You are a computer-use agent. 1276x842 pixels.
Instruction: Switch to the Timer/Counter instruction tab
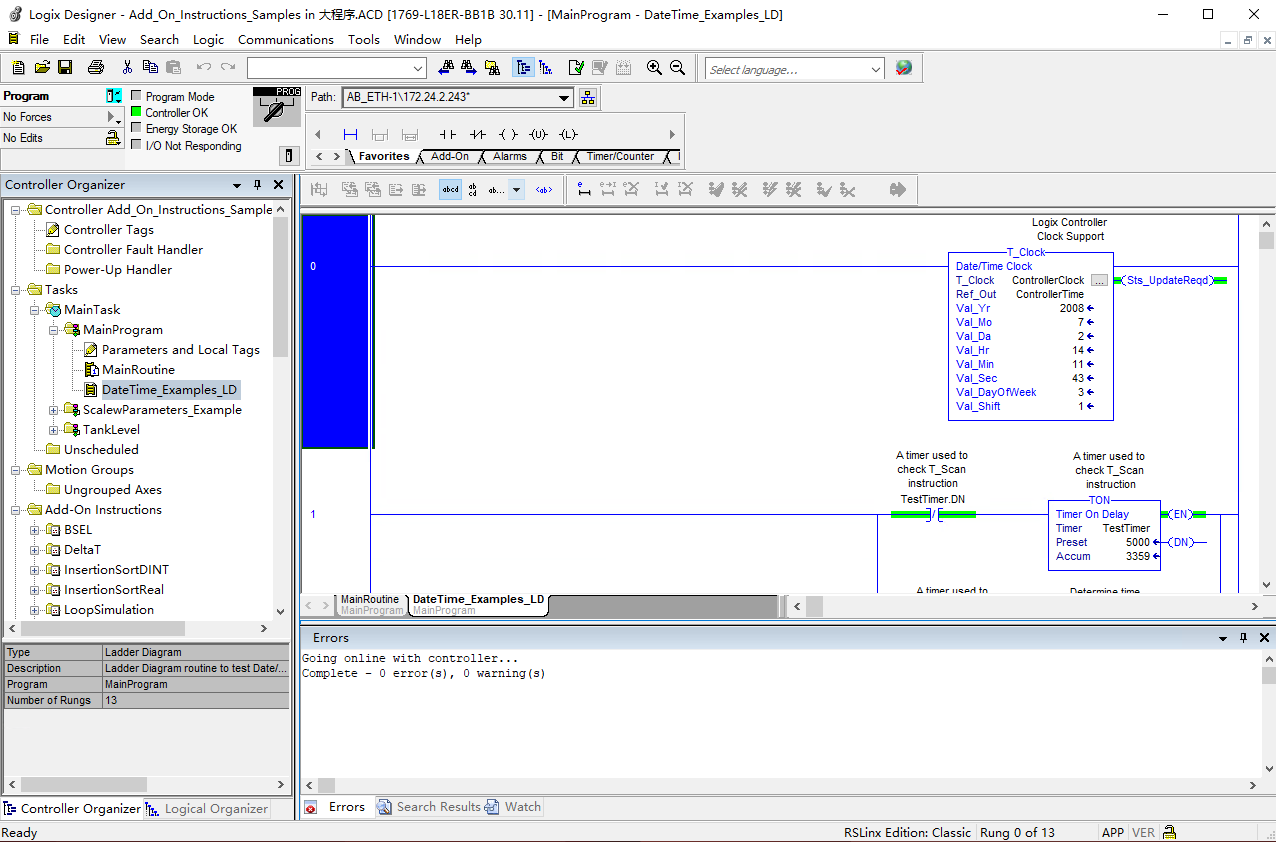tap(620, 156)
